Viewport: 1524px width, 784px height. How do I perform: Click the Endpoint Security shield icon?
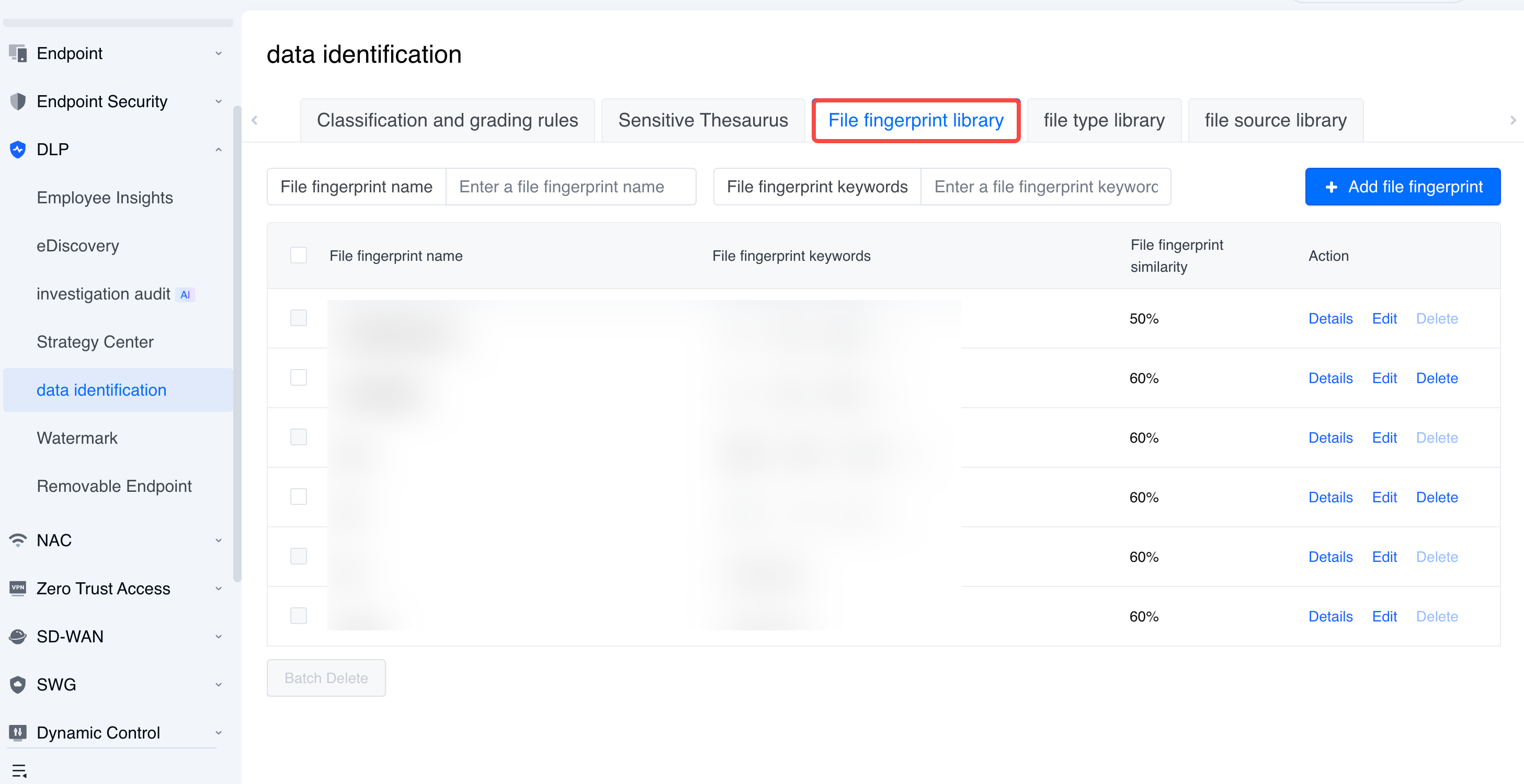18,102
